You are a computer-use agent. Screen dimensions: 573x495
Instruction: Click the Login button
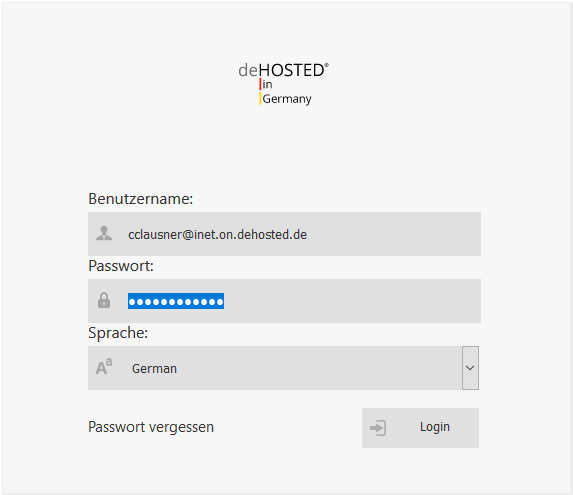click(x=420, y=428)
